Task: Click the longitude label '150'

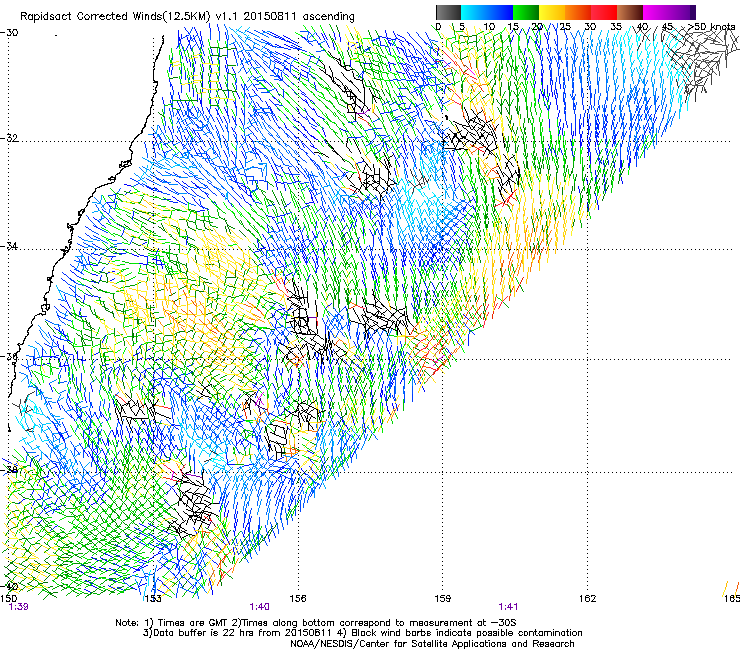Action: pos(8,598)
